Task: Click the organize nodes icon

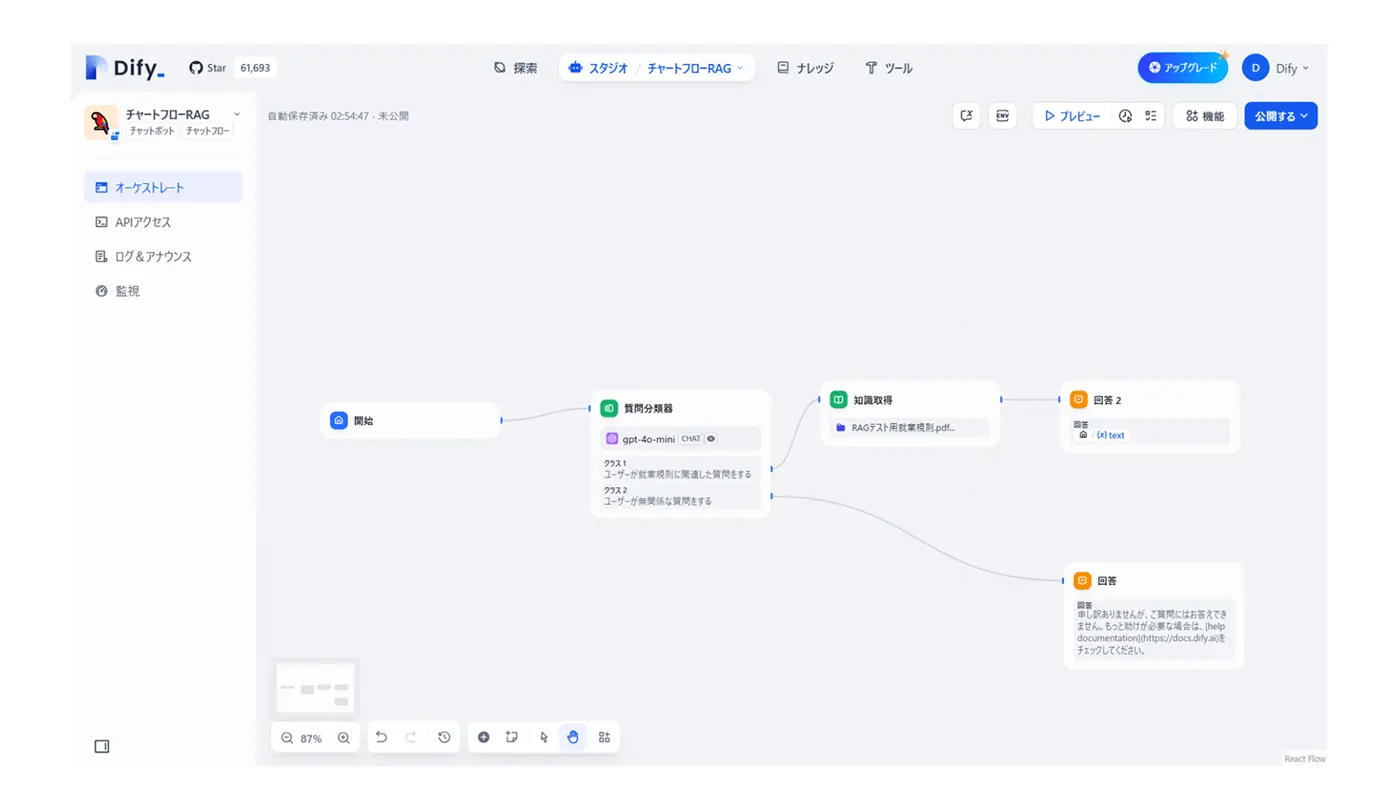Action: [x=604, y=738]
